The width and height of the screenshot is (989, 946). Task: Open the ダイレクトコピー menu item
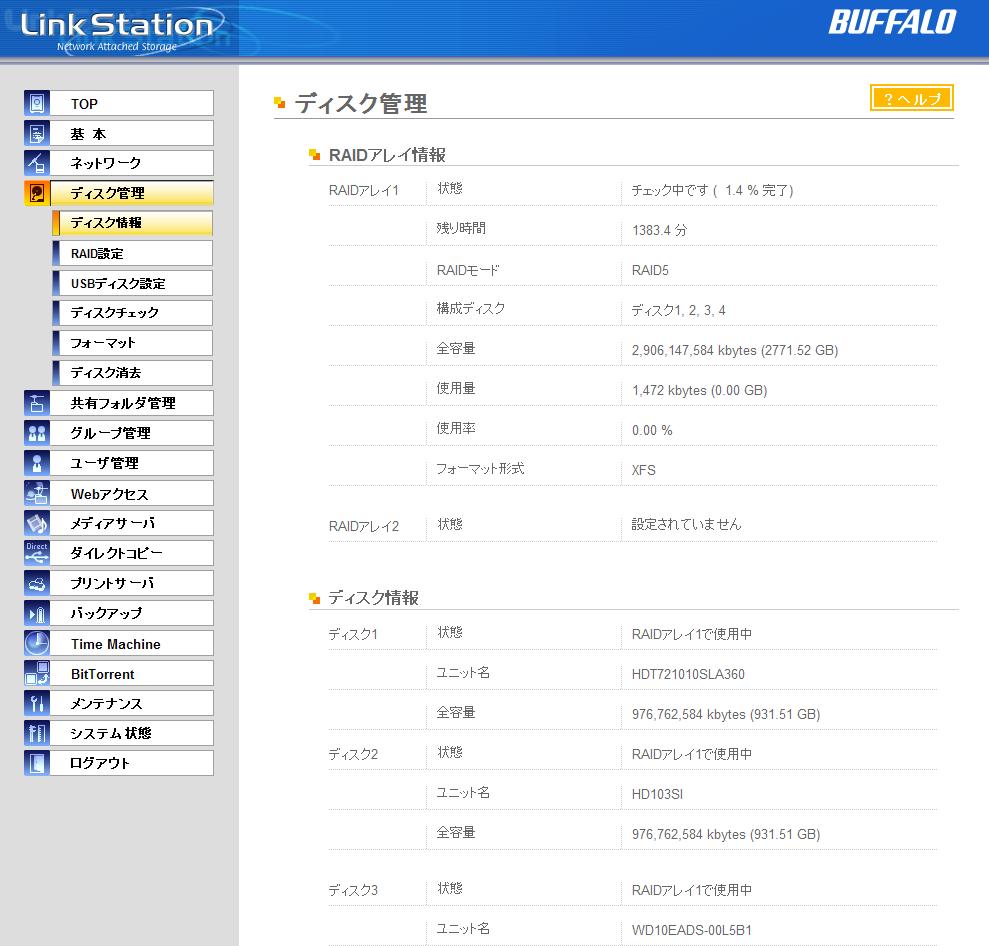(132, 553)
